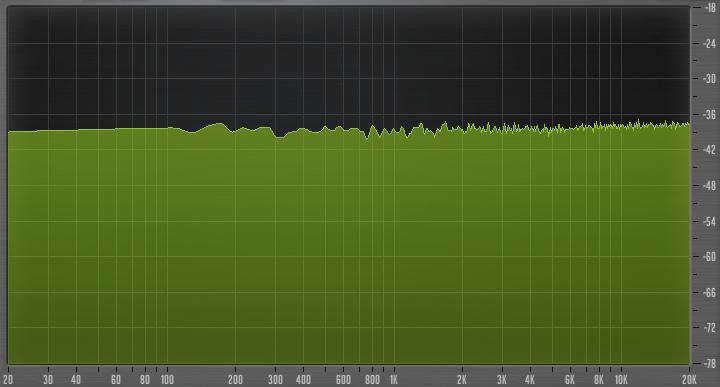
Task: Click the 300 Hz frequency label
Action: coord(275,380)
